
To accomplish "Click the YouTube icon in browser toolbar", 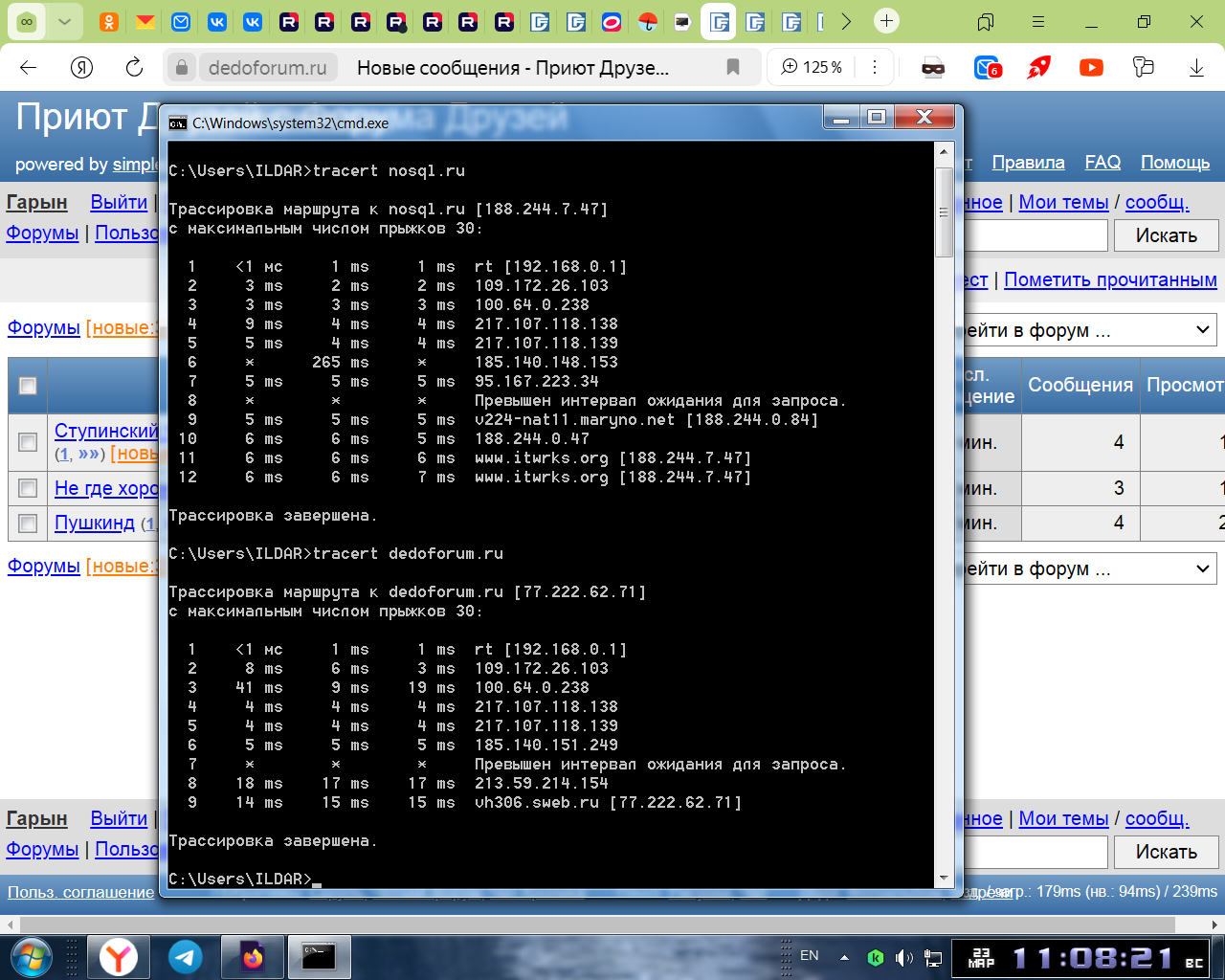I will [1091, 67].
